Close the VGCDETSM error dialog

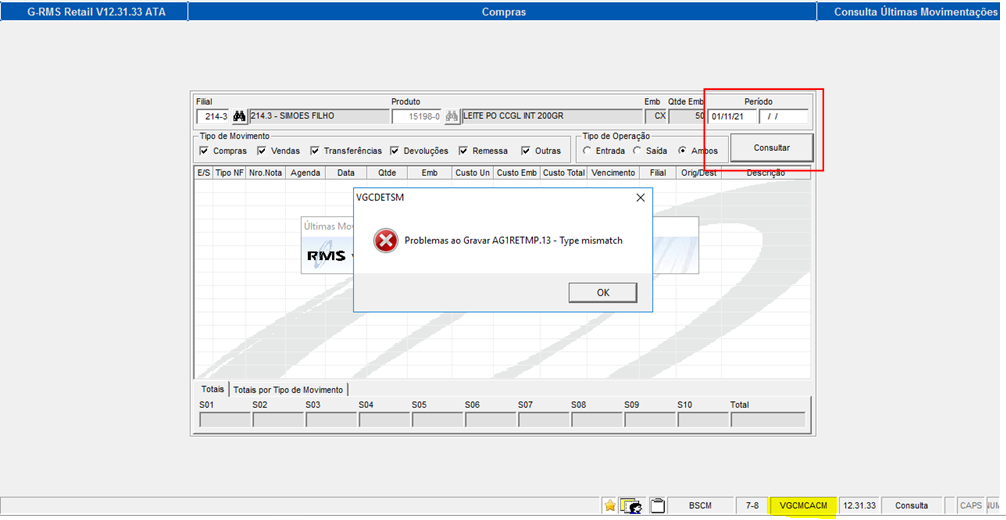(x=640, y=198)
